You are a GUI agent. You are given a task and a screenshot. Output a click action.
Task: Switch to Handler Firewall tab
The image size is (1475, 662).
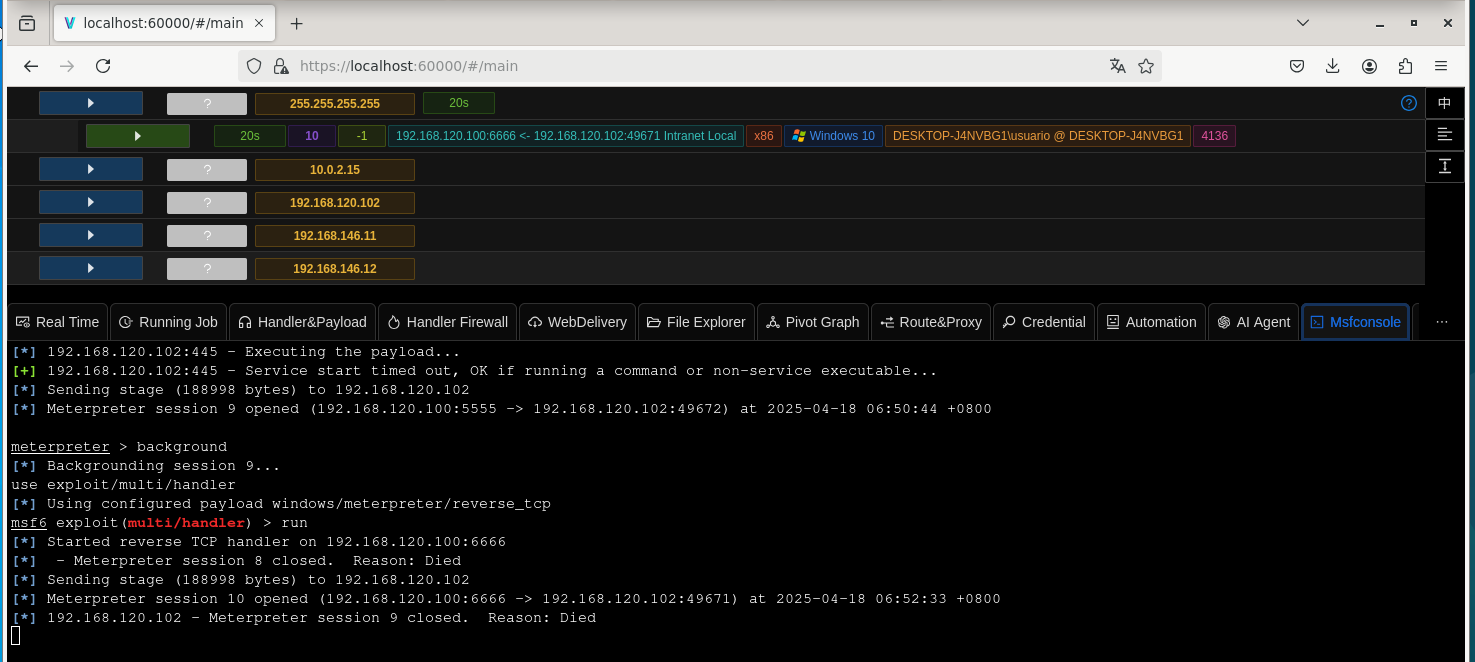point(447,322)
